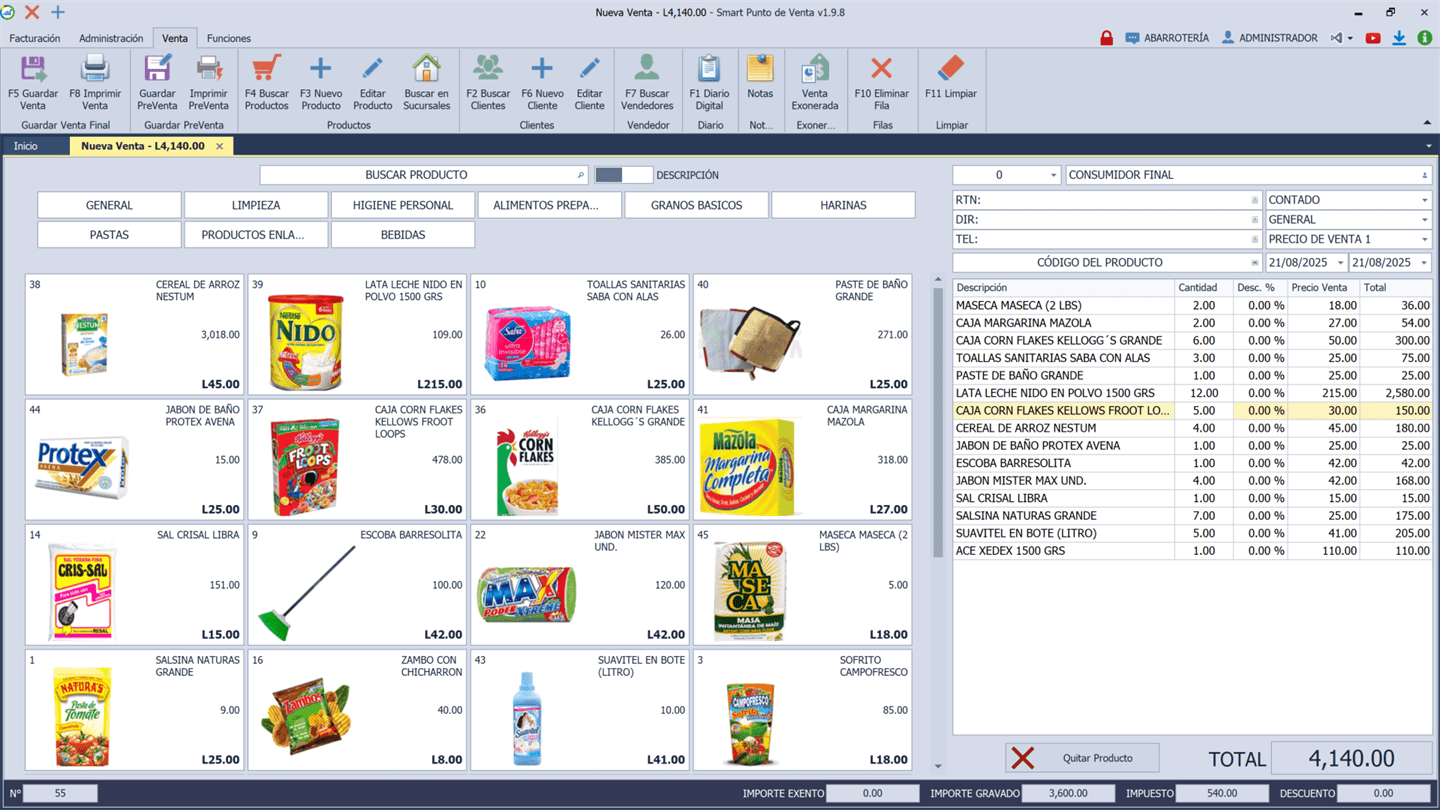
Task: Choose the HARINAS category button
Action: pos(843,205)
